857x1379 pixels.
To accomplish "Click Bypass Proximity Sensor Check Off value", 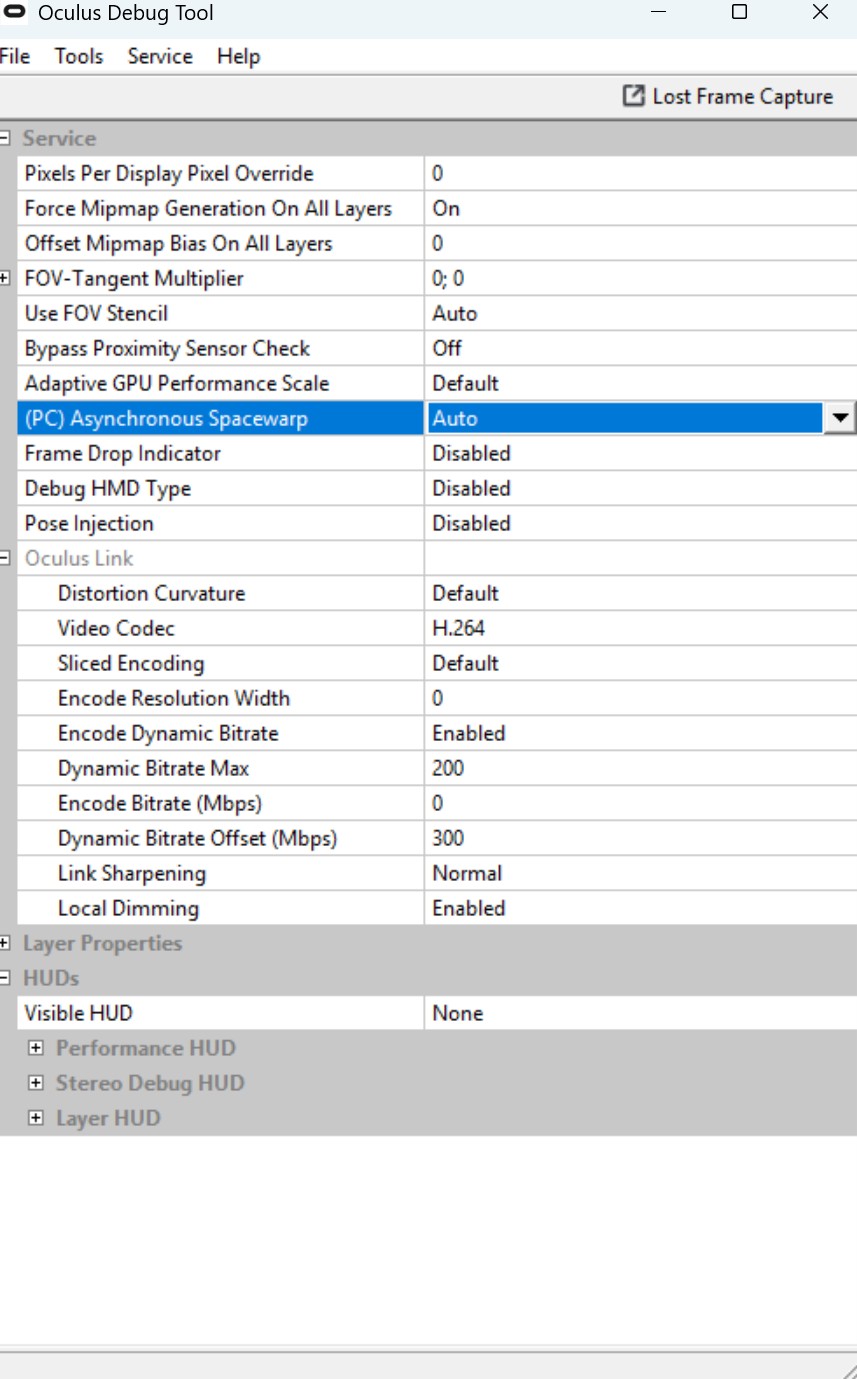I will tap(640, 348).
